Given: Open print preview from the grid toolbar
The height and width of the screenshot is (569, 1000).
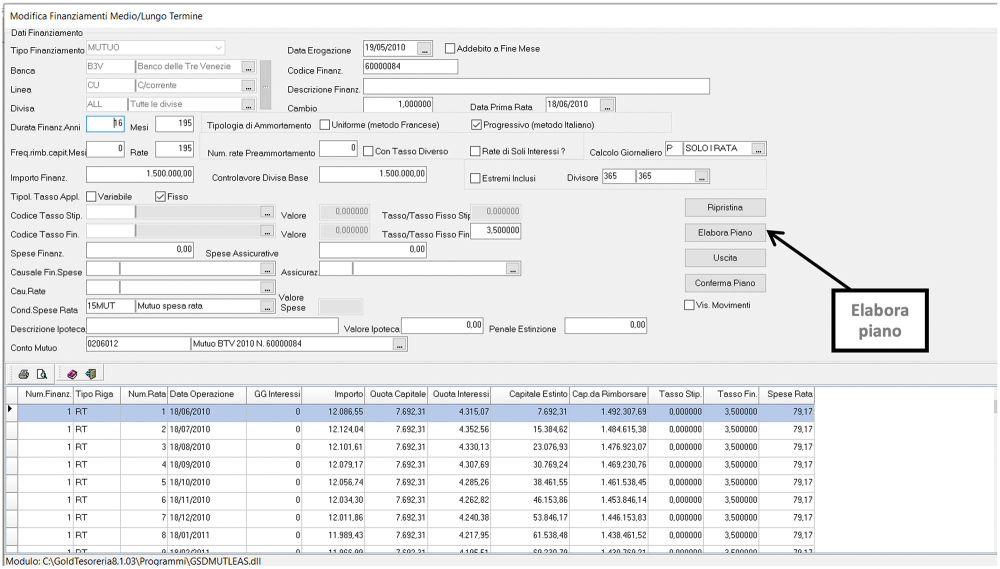Looking at the screenshot, I should (x=41, y=374).
